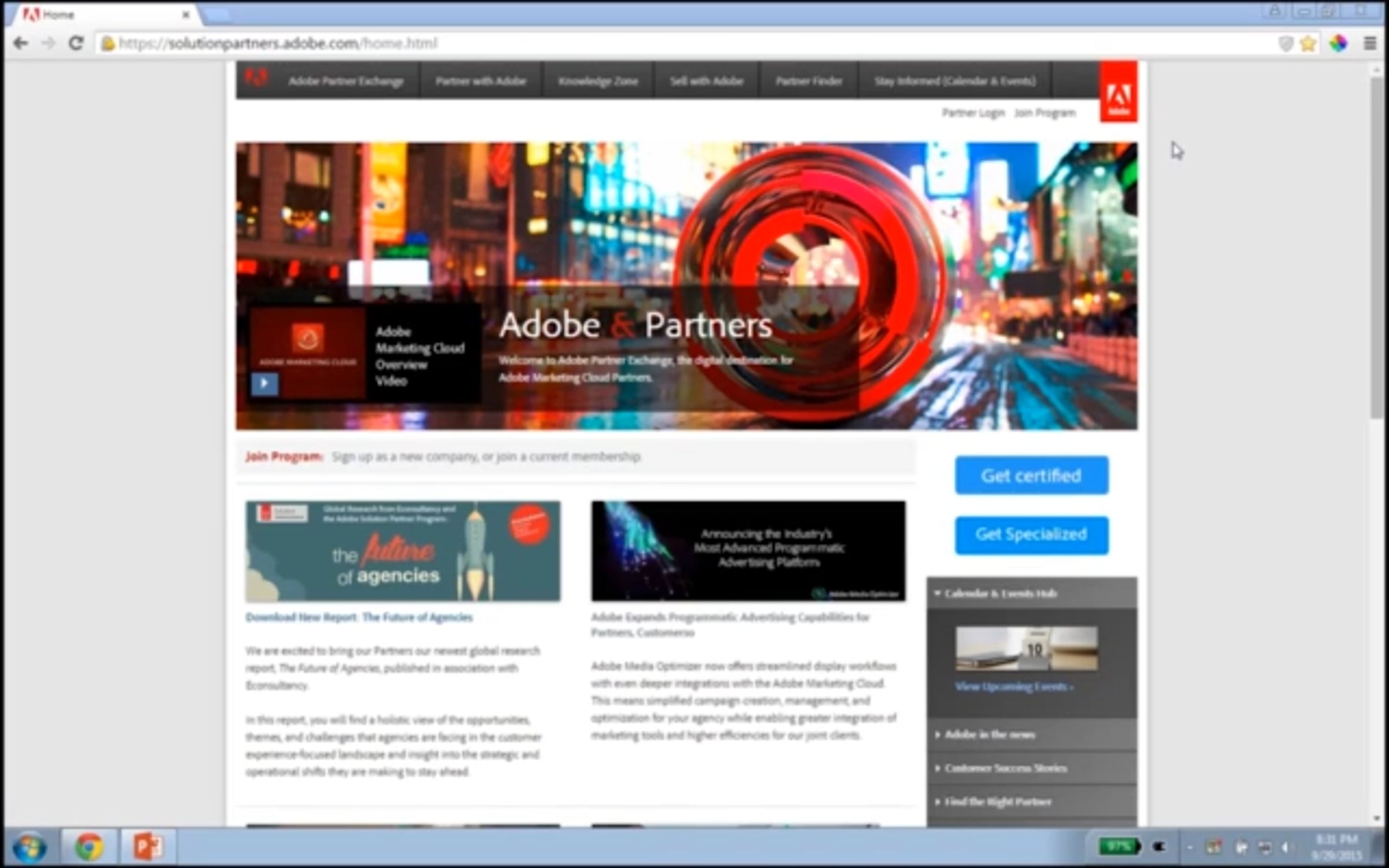
Task: Click the volume speaker icon in the tray
Action: [x=1287, y=848]
